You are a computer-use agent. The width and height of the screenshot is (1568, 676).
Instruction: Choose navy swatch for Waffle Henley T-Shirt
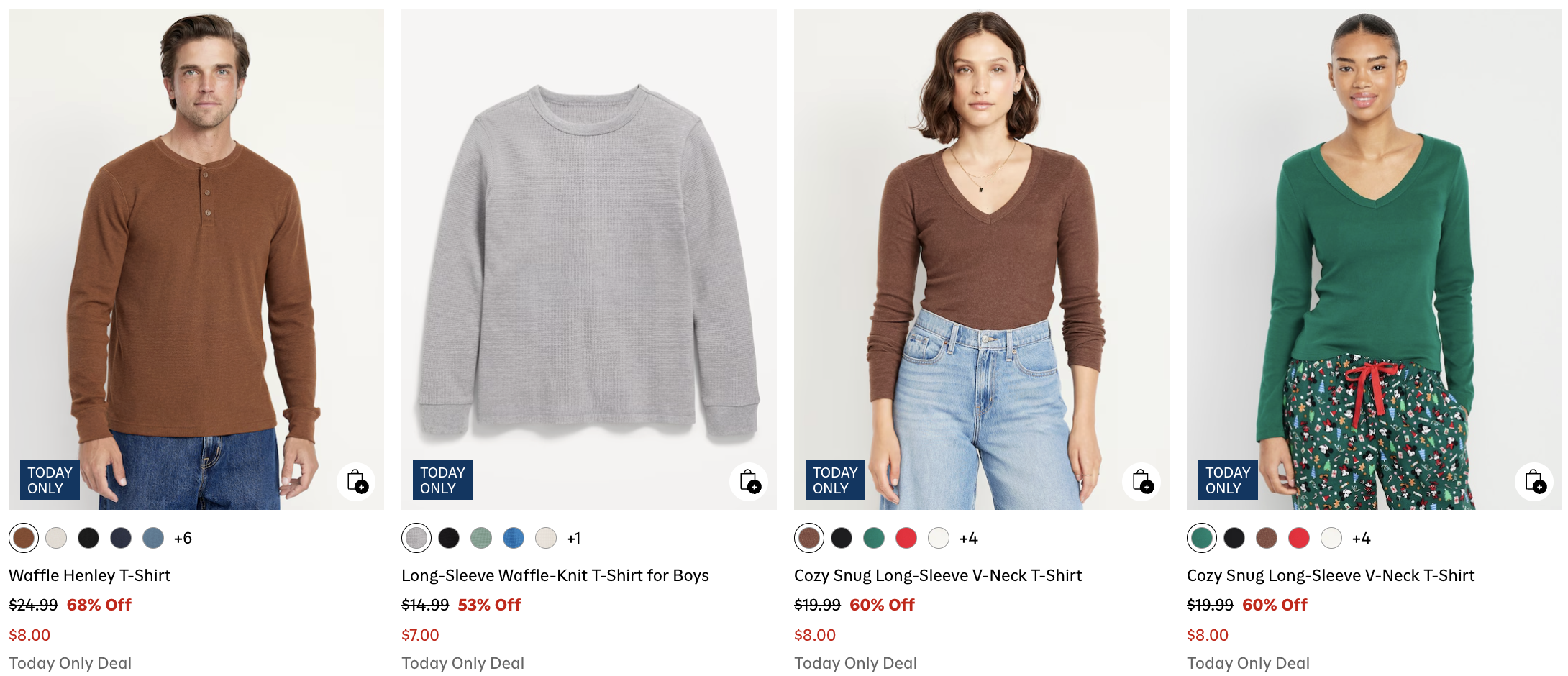coord(121,538)
